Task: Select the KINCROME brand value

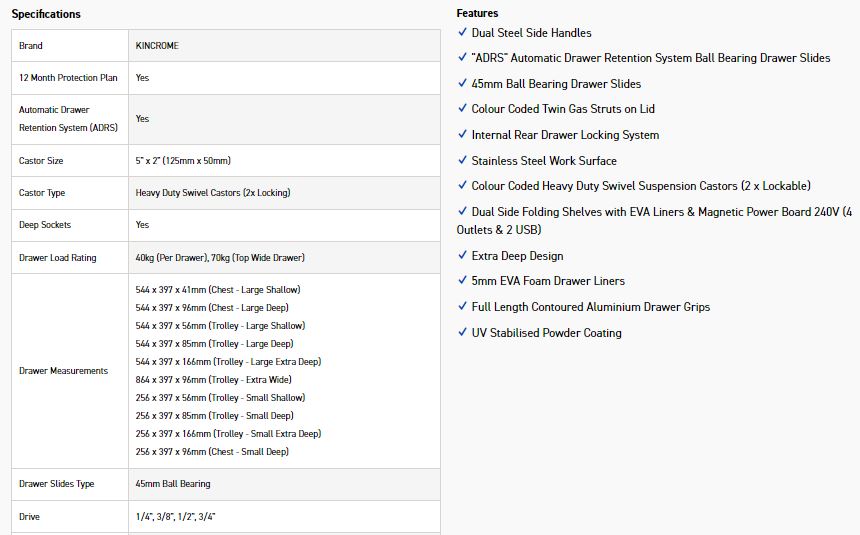Action: [158, 46]
